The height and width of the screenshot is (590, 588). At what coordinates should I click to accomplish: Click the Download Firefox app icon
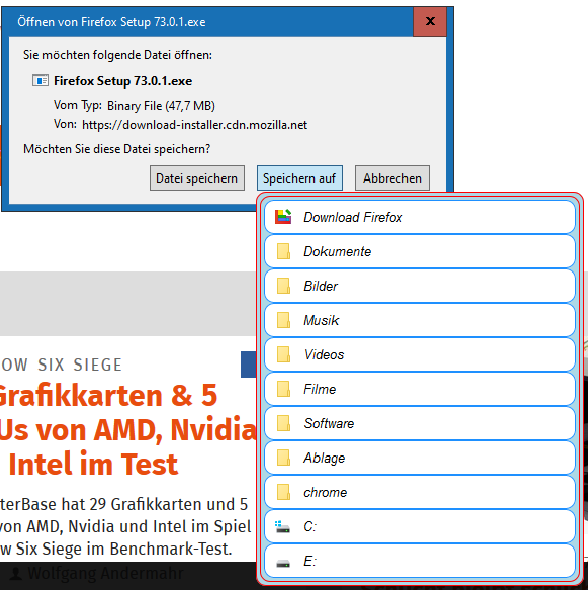283,217
